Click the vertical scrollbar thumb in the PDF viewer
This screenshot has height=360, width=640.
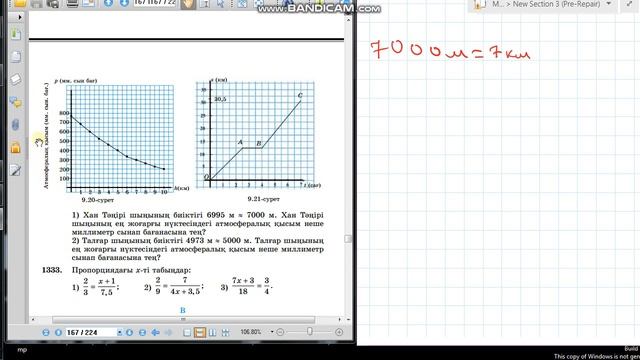(348, 239)
